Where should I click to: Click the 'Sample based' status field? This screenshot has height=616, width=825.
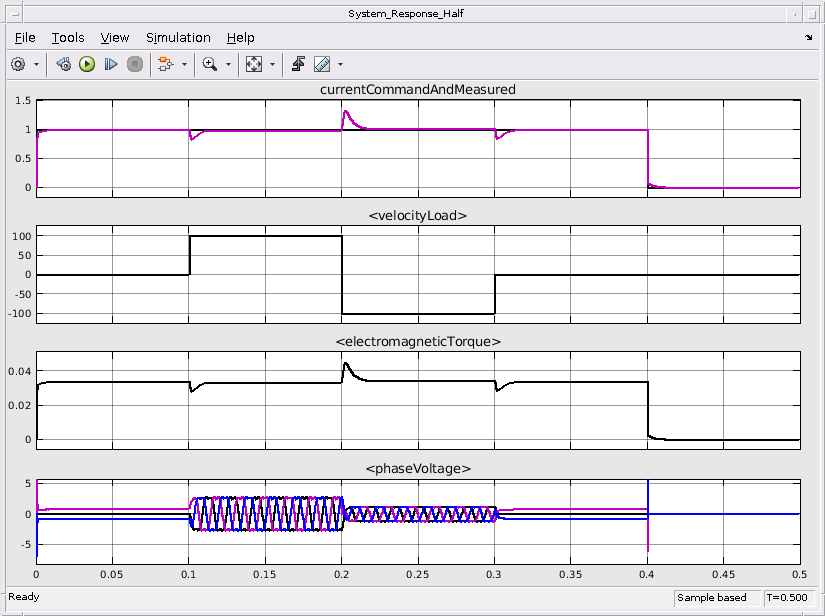point(717,598)
